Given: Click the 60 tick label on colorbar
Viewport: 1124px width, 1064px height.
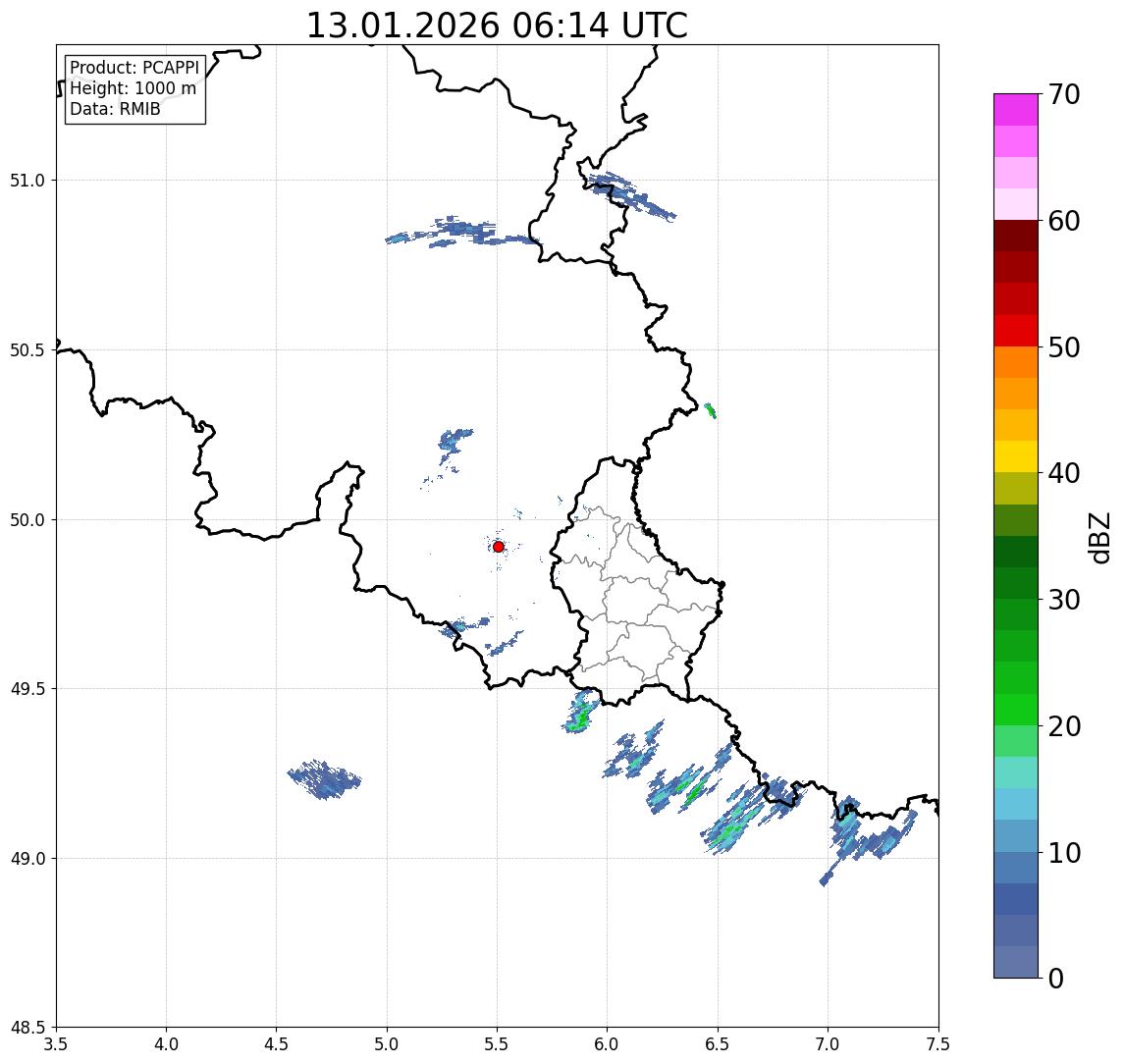Looking at the screenshot, I should (1064, 221).
